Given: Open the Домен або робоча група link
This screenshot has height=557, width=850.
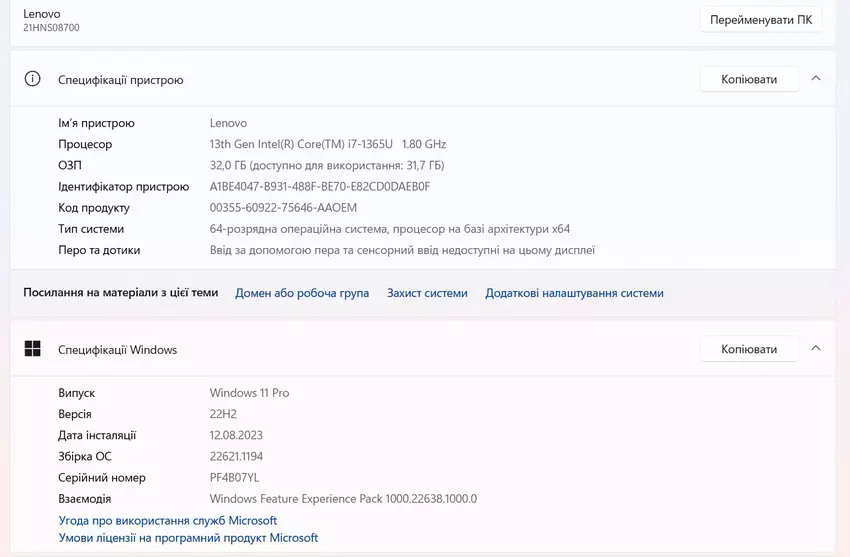Looking at the screenshot, I should pos(302,293).
